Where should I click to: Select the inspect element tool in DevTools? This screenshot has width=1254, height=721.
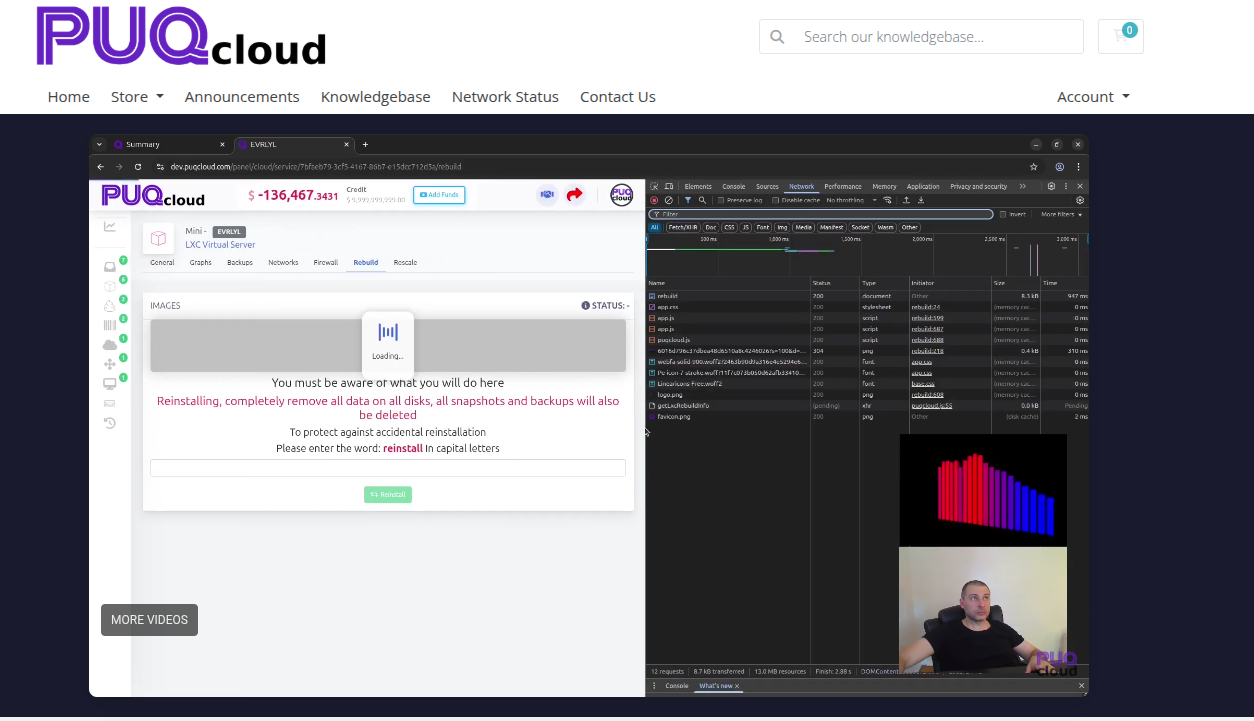pos(655,186)
